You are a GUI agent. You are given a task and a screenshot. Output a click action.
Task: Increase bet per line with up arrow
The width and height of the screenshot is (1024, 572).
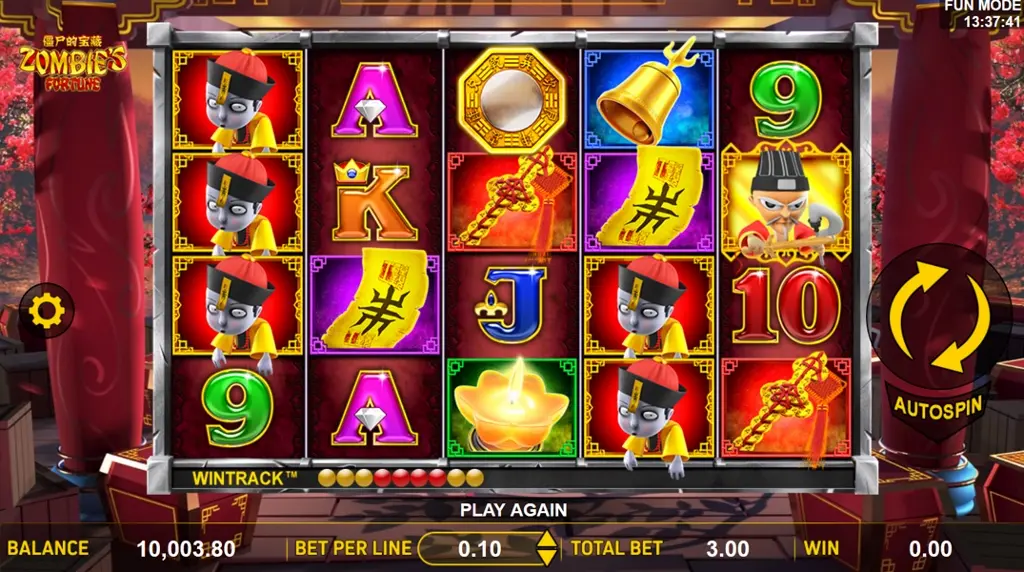(x=546, y=539)
